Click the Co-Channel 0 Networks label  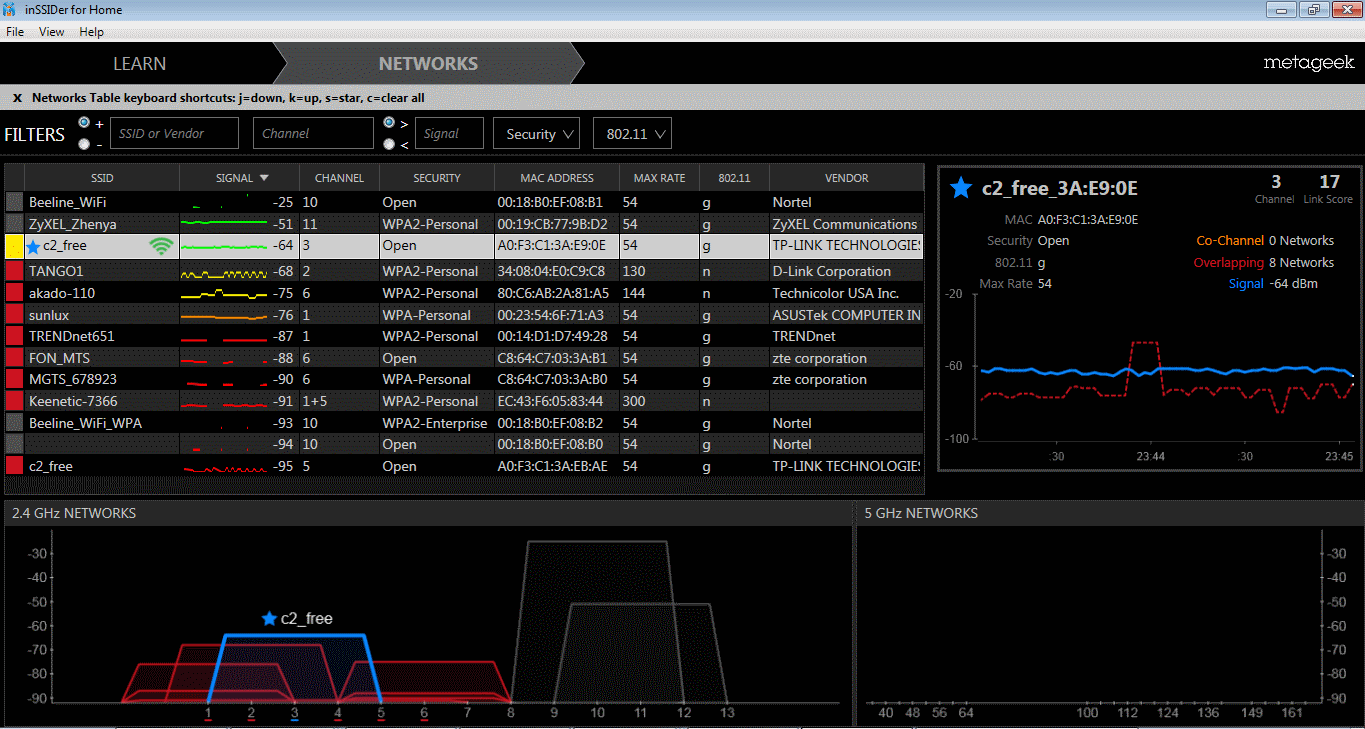coord(1265,240)
